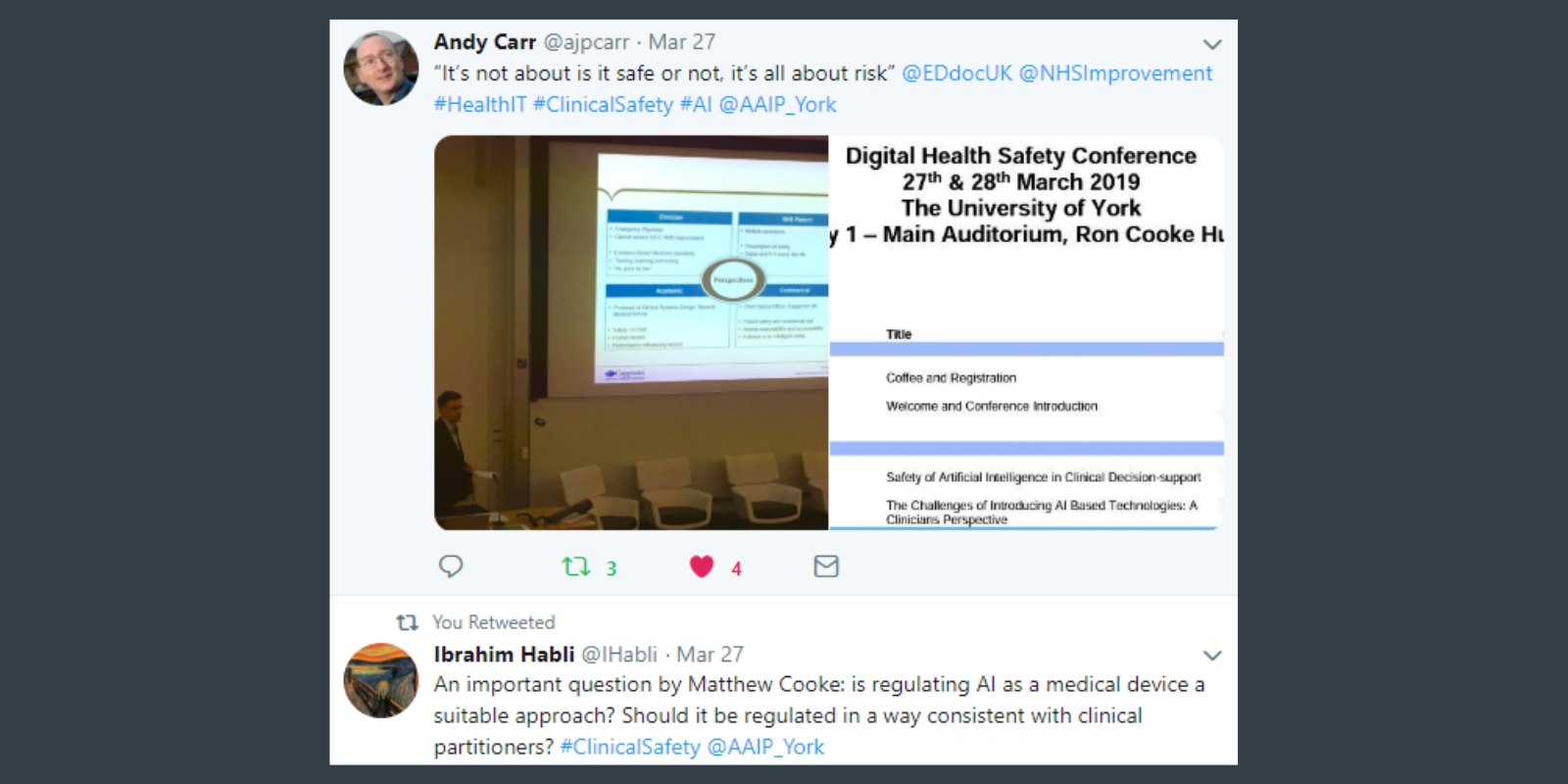This screenshot has width=1568, height=784.
Task: Open the #ClinicalSafety hashtag in Andy's tweet
Action: coord(603,105)
